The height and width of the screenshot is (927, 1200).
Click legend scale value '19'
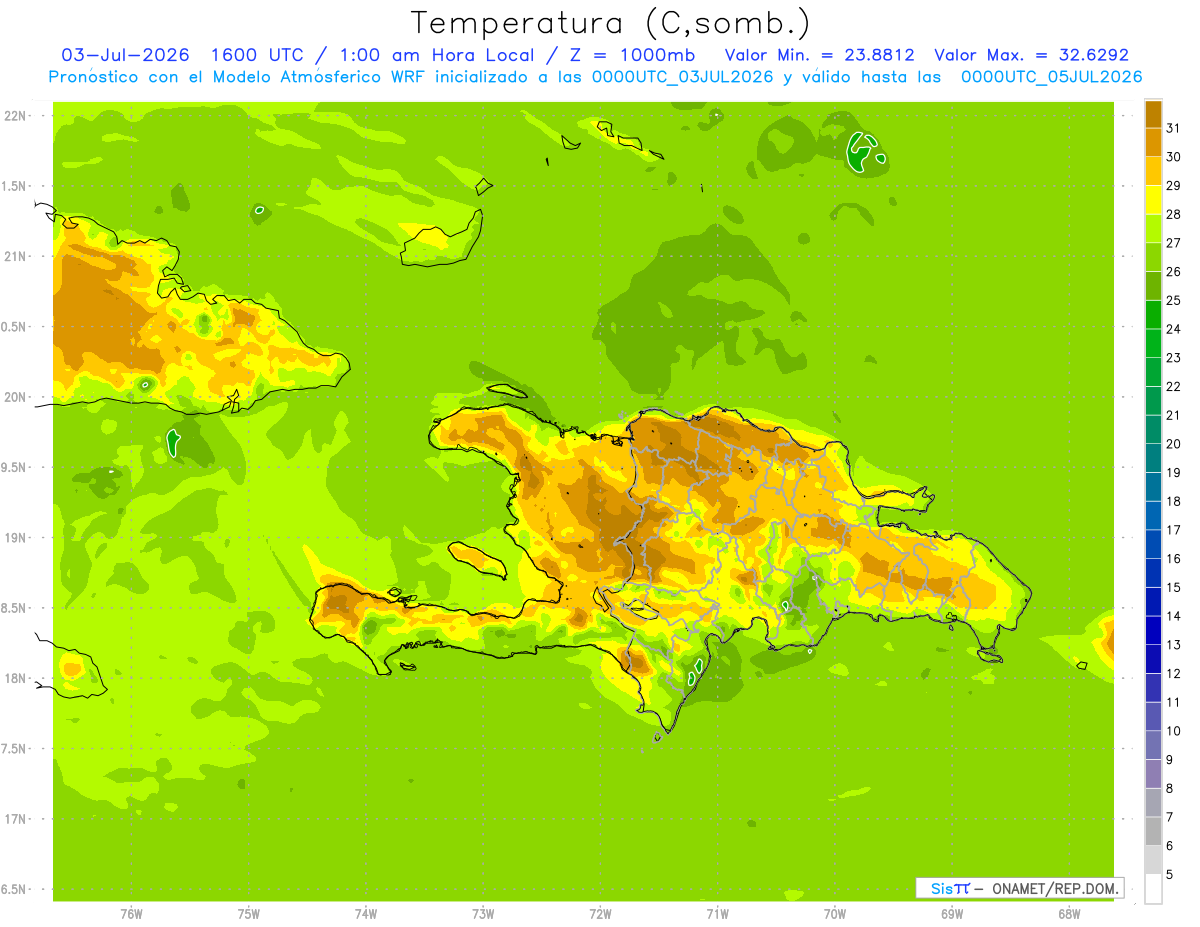coord(1174,473)
